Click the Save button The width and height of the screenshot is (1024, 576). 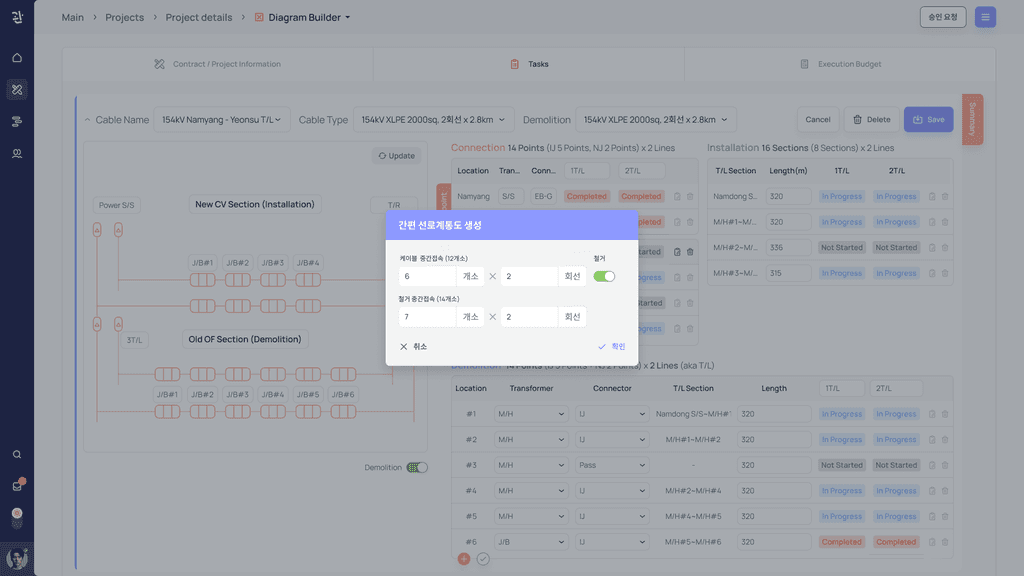pyautogui.click(x=928, y=120)
